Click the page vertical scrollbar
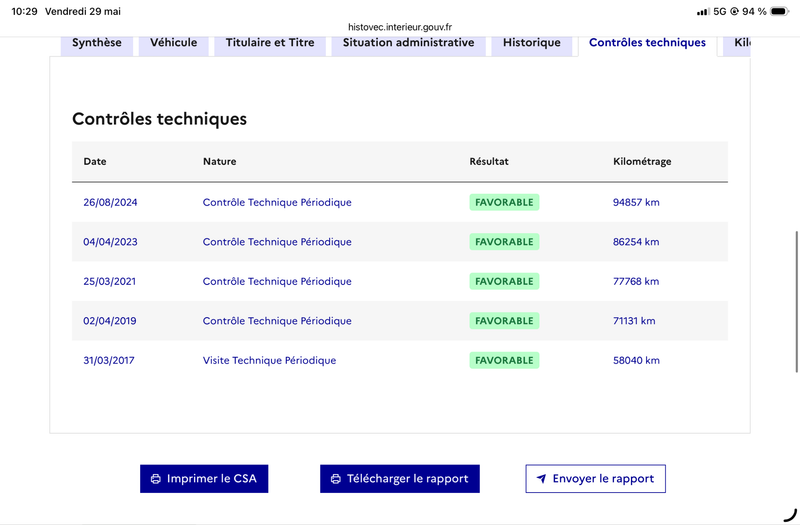 coord(796,302)
